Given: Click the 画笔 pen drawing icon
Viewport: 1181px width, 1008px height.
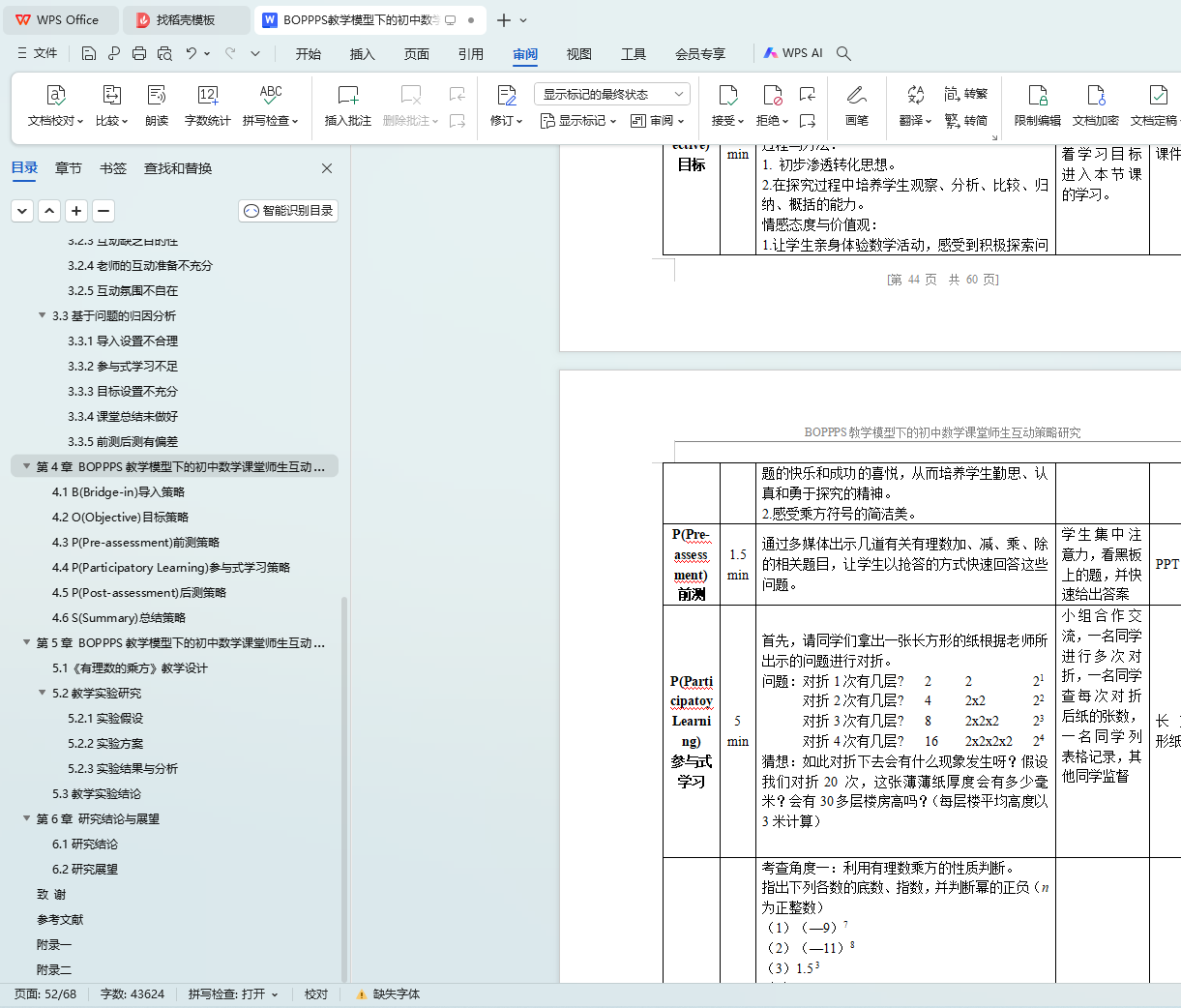Looking at the screenshot, I should (857, 95).
